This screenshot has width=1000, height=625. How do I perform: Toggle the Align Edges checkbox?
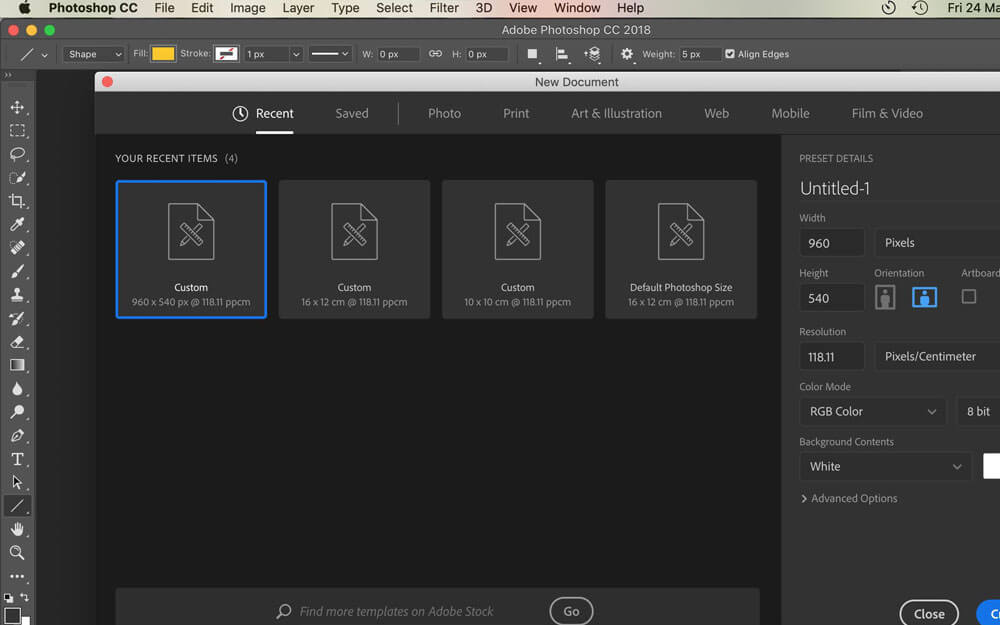coord(730,54)
